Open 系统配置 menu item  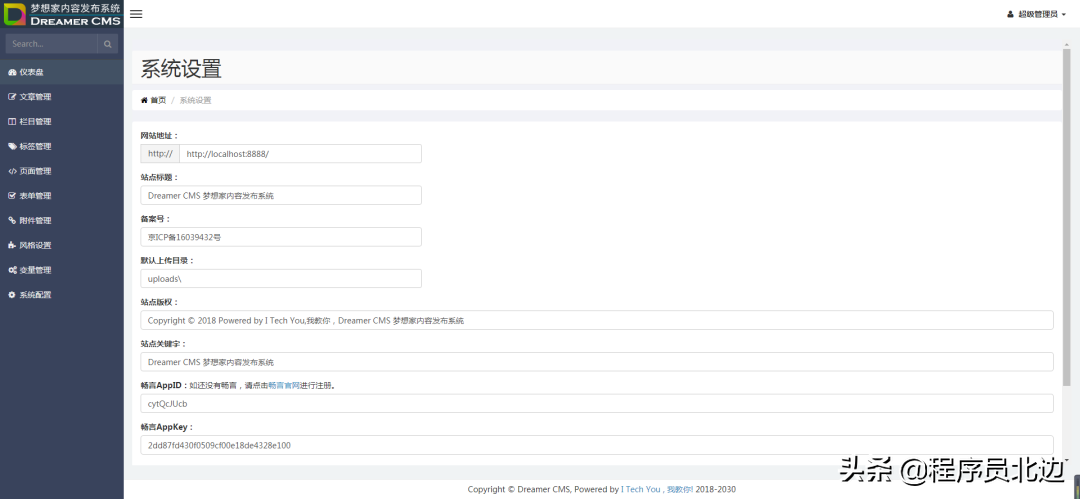tap(62, 295)
